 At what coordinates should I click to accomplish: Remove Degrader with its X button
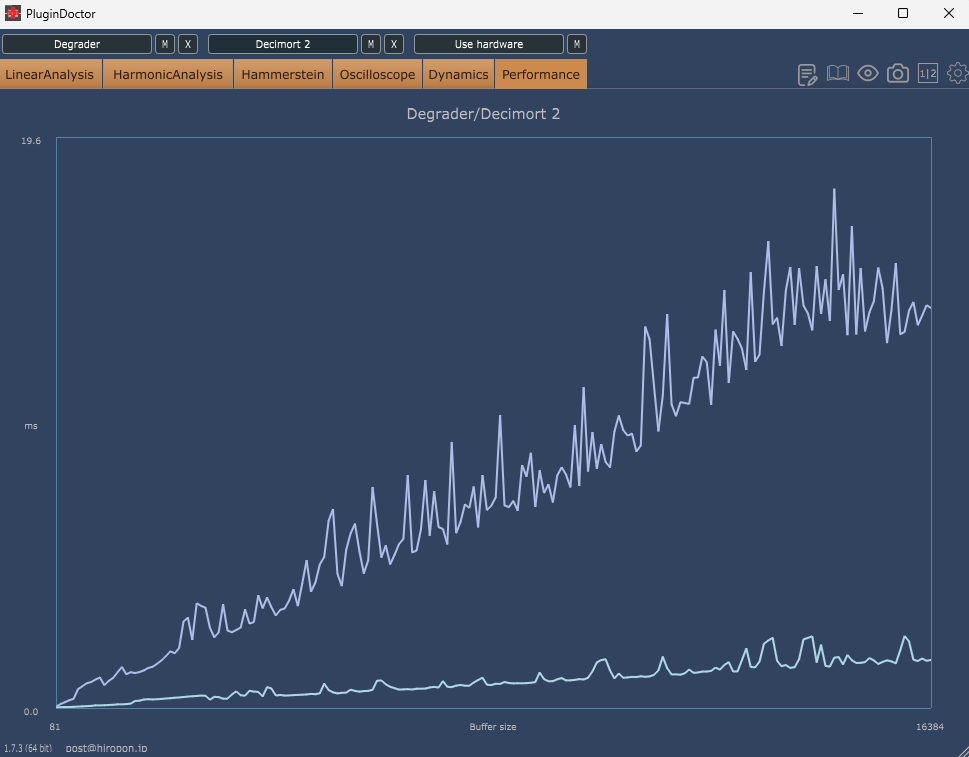coord(188,44)
